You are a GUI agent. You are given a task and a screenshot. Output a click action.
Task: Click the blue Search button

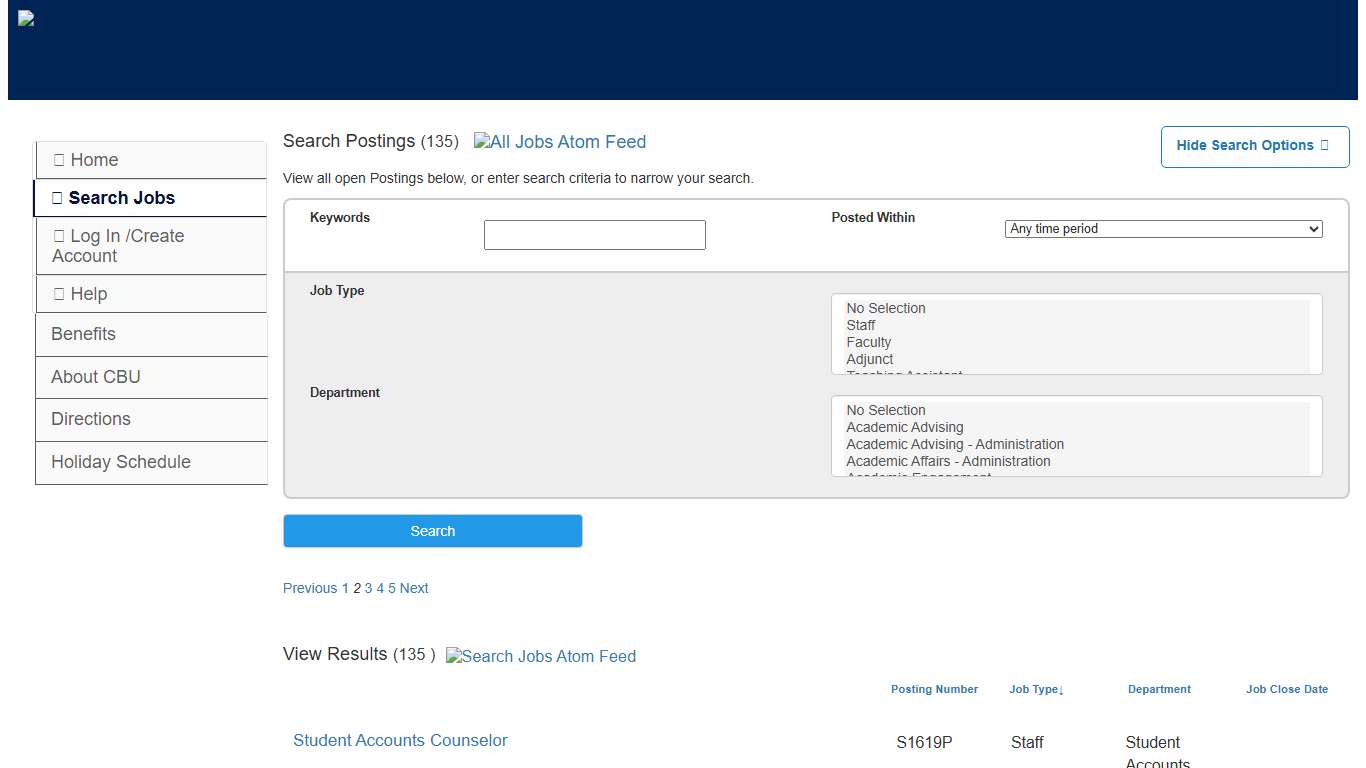pyautogui.click(x=432, y=531)
